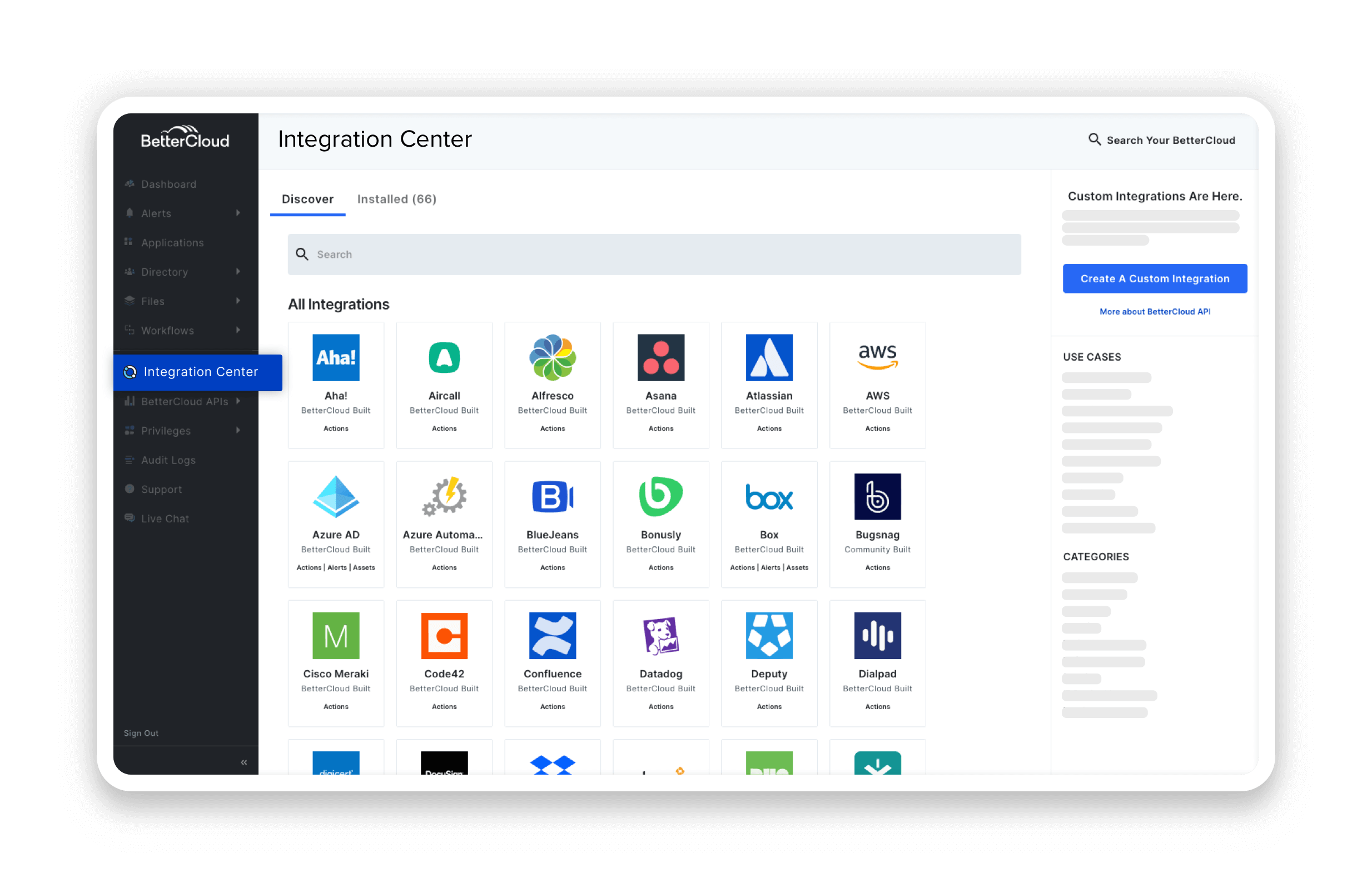Select the Dialpad logo
1372x888 pixels.
[877, 635]
